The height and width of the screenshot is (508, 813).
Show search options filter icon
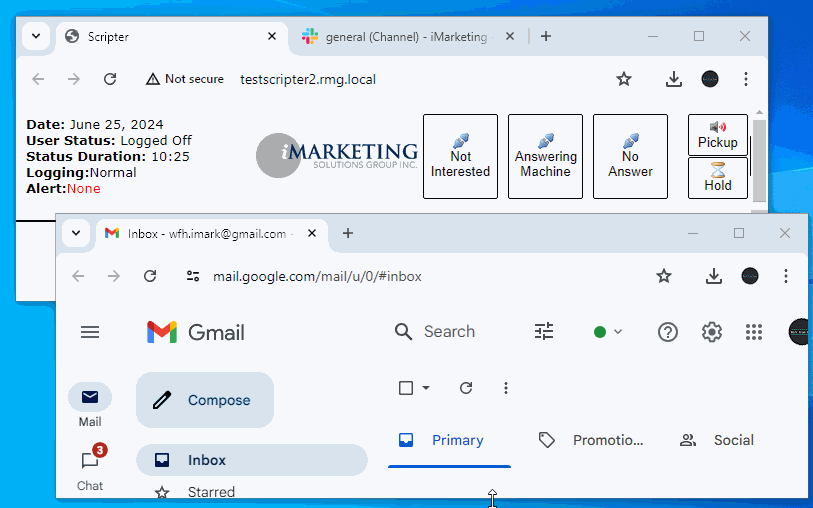click(x=544, y=332)
